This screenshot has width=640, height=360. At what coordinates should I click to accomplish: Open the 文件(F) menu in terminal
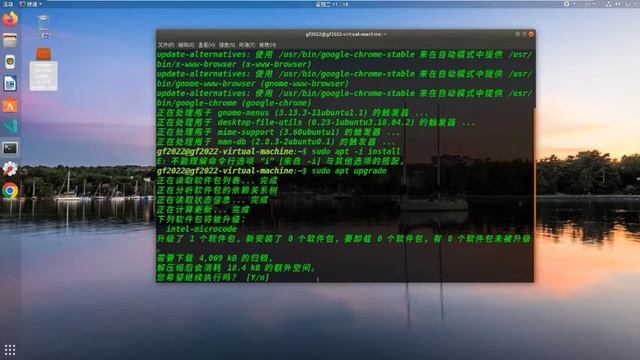pos(166,45)
